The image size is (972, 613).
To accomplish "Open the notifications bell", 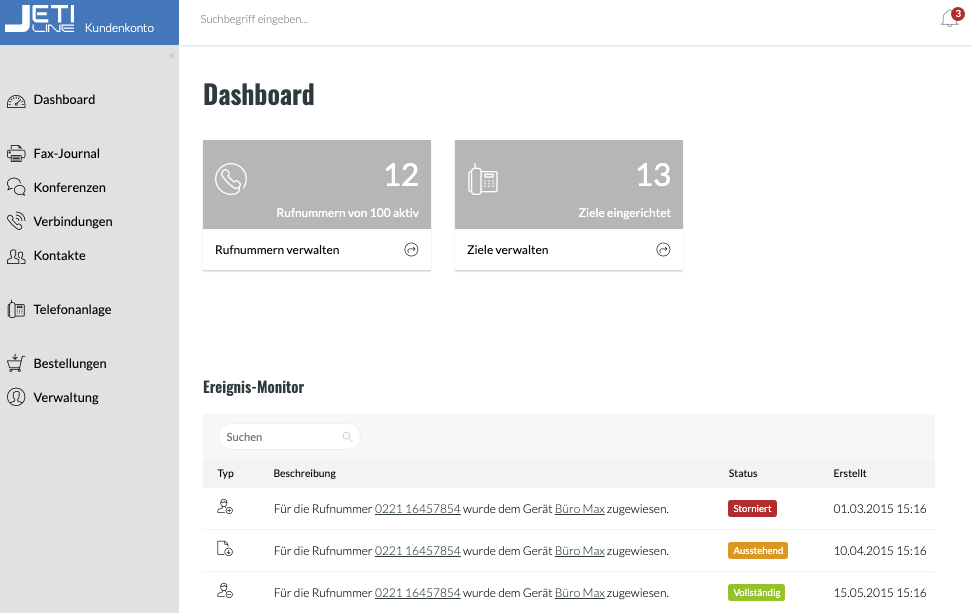I will point(950,19).
